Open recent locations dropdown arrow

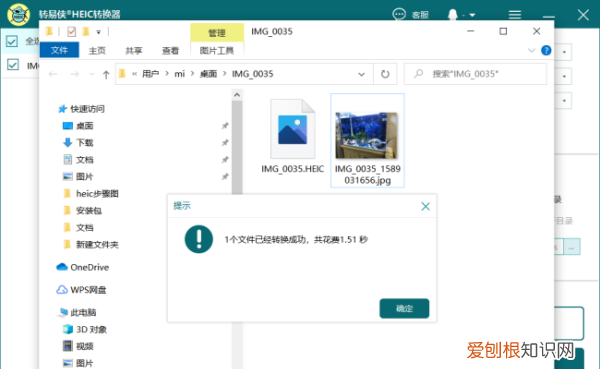(x=91, y=74)
